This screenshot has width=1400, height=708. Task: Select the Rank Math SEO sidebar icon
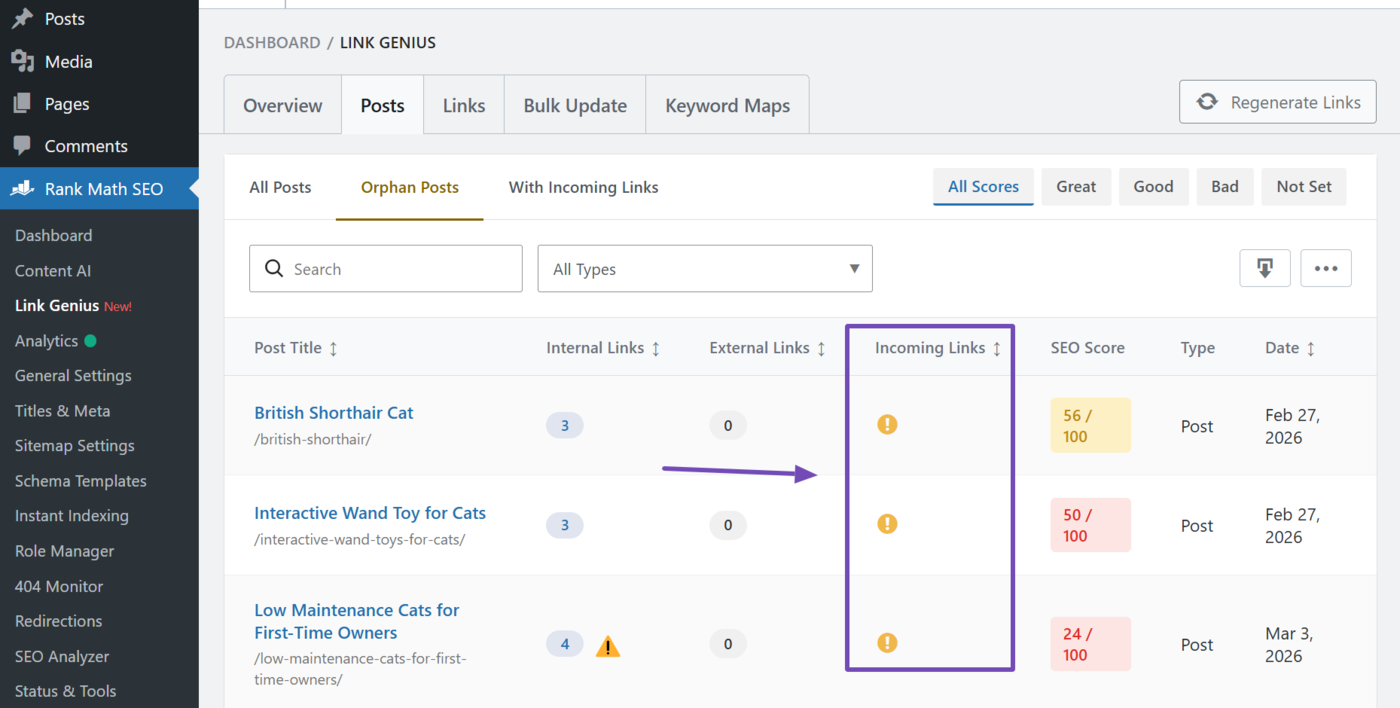point(20,189)
